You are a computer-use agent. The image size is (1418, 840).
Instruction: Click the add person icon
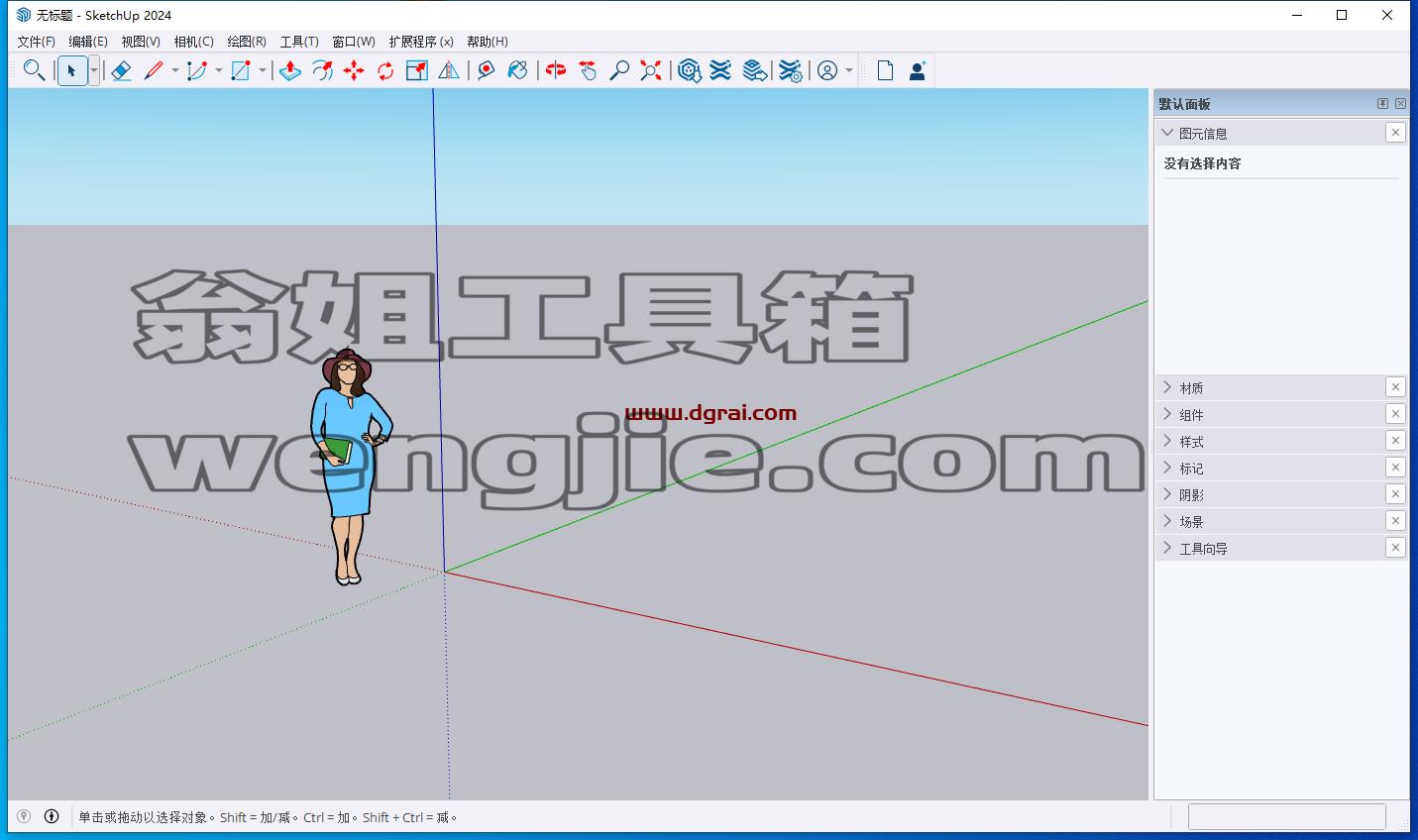pos(917,70)
